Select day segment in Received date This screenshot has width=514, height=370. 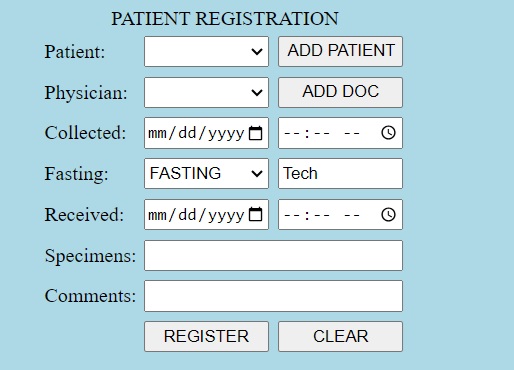click(x=187, y=214)
